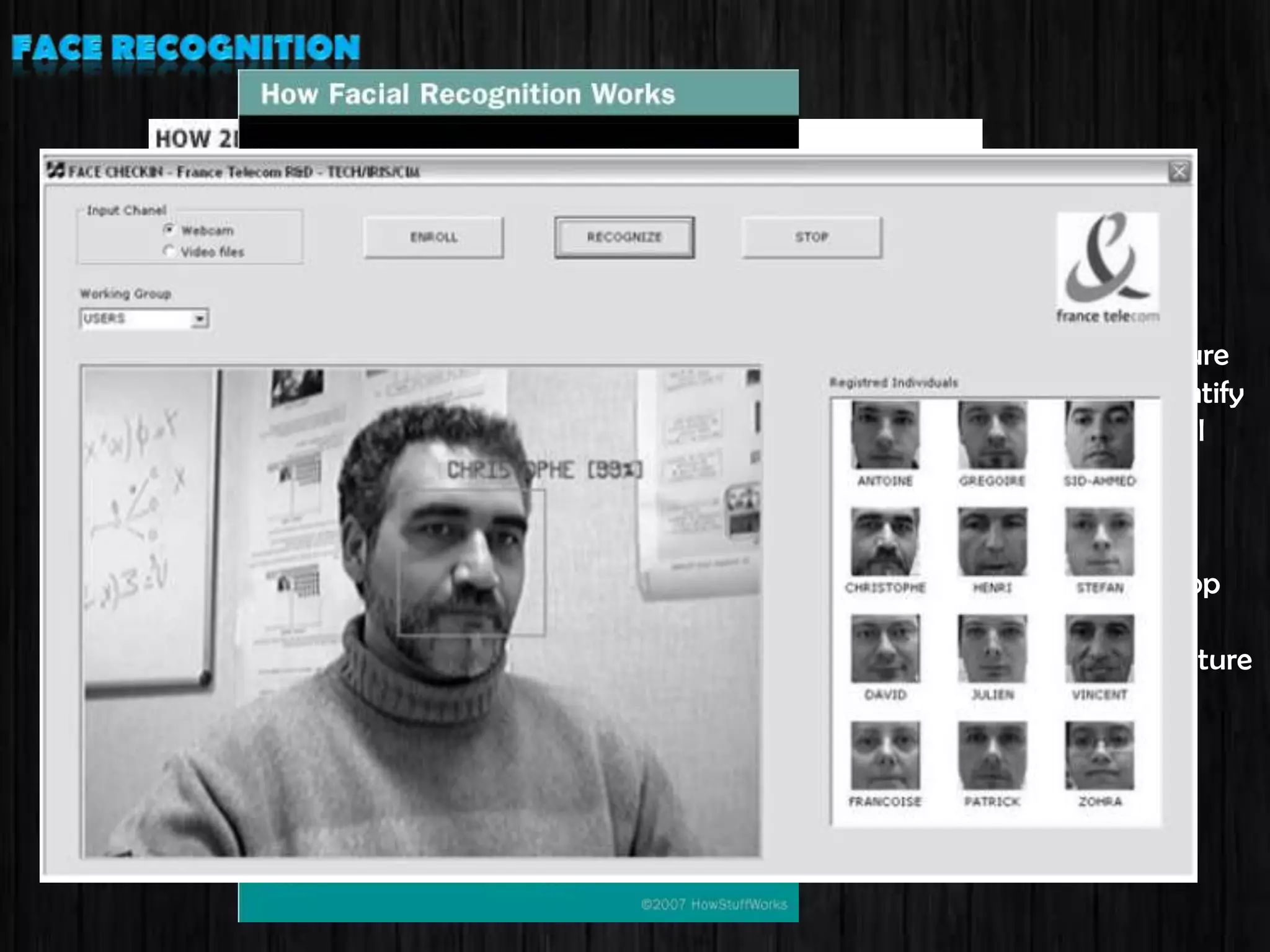Select GREGOIRE's registered face thumbnail
Image resolution: width=1270 pixels, height=952 pixels.
click(x=992, y=435)
